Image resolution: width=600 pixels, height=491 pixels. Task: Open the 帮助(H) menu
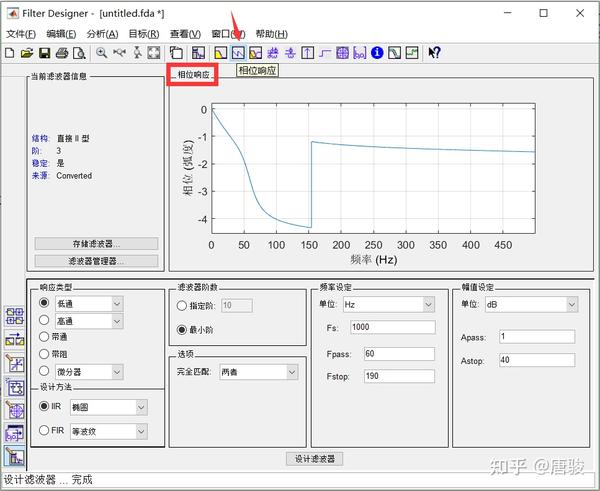click(x=272, y=34)
